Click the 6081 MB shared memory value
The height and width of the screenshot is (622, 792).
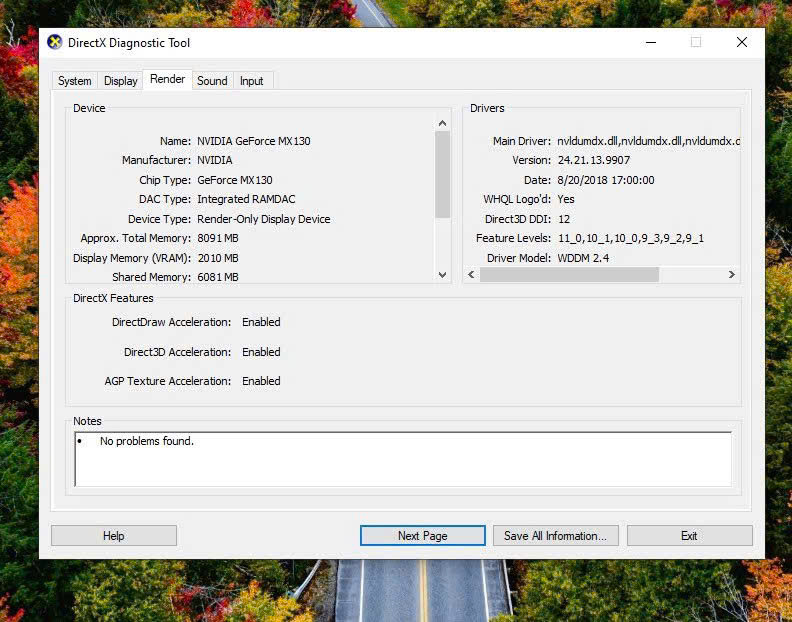coord(218,277)
